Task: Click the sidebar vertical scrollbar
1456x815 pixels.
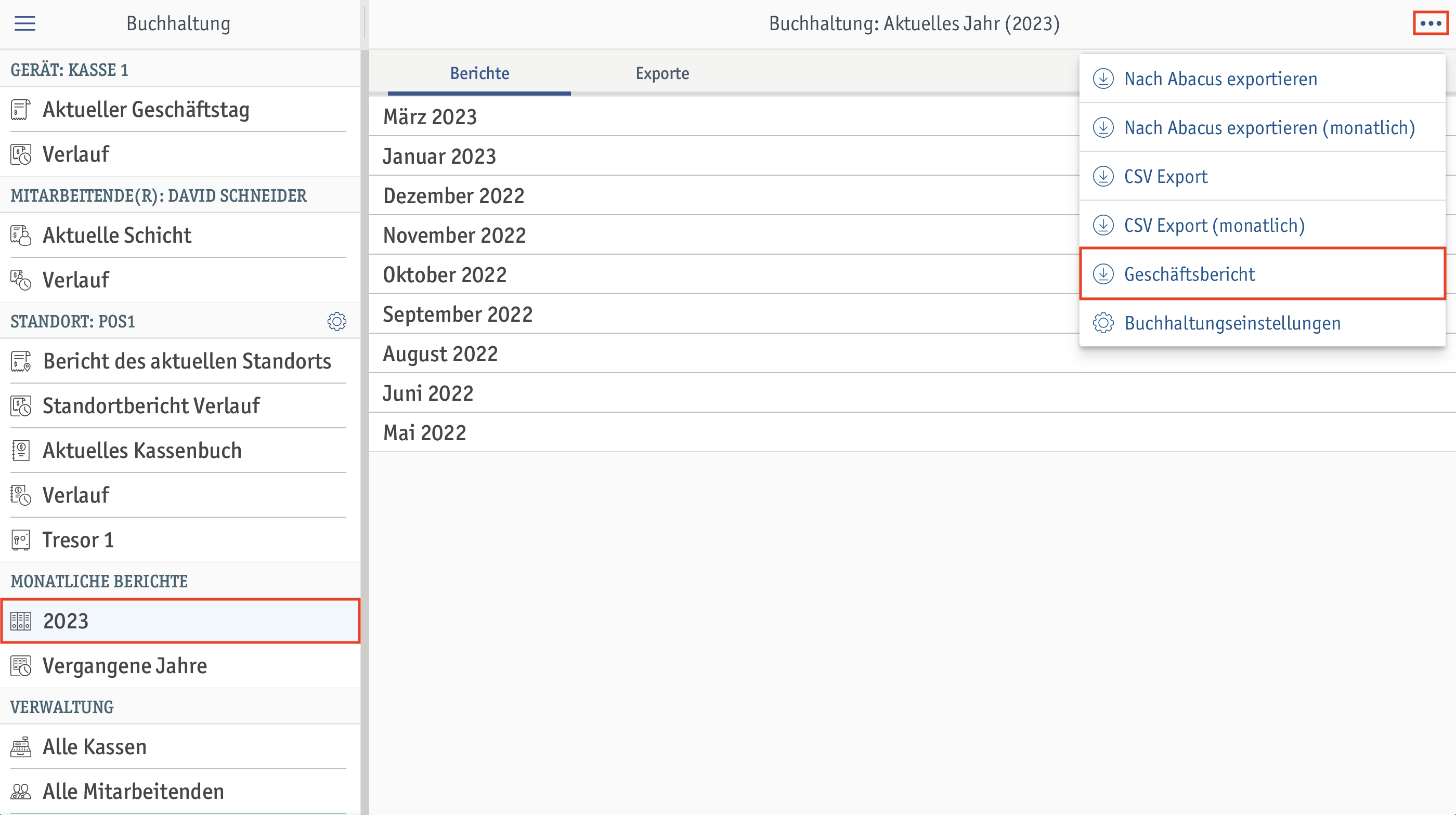Action: 365,432
